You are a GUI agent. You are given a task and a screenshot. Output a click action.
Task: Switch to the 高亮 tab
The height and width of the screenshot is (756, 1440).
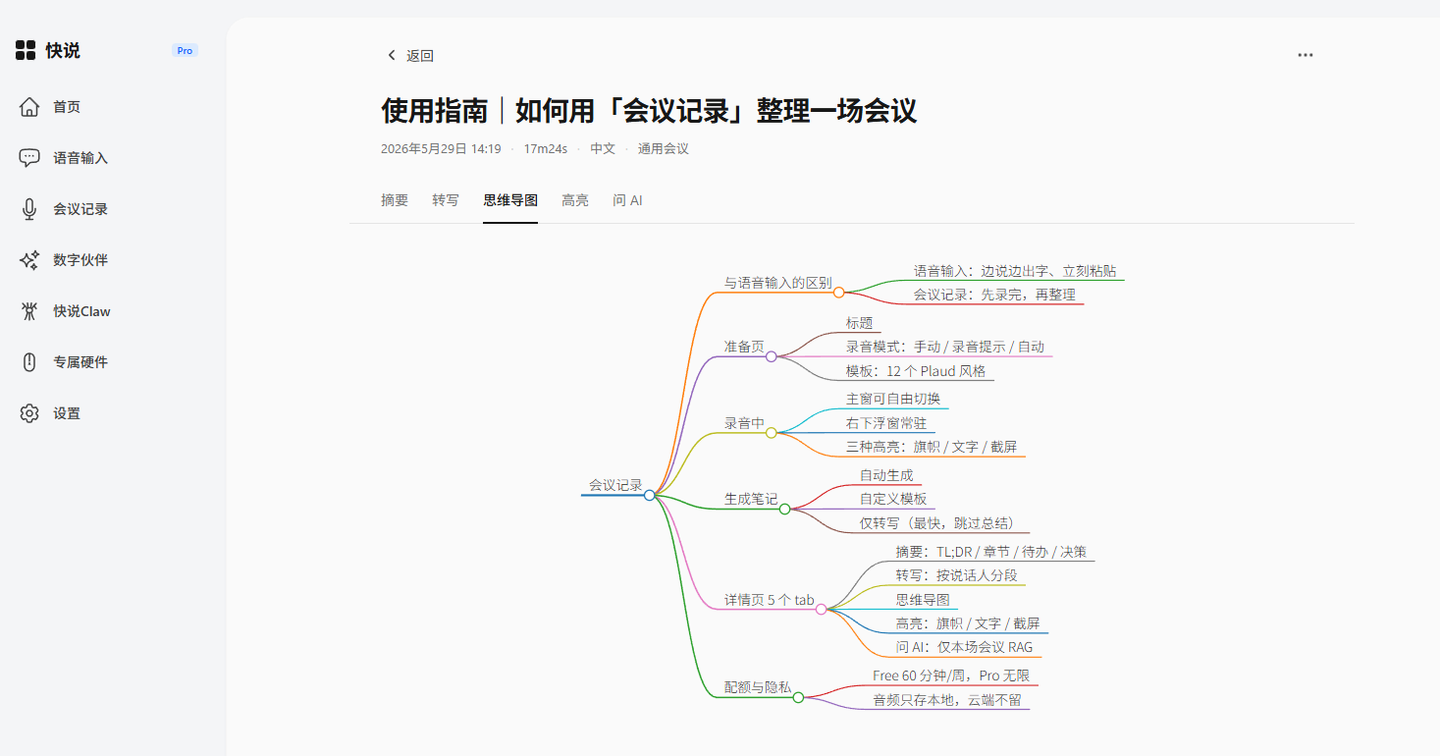[575, 200]
